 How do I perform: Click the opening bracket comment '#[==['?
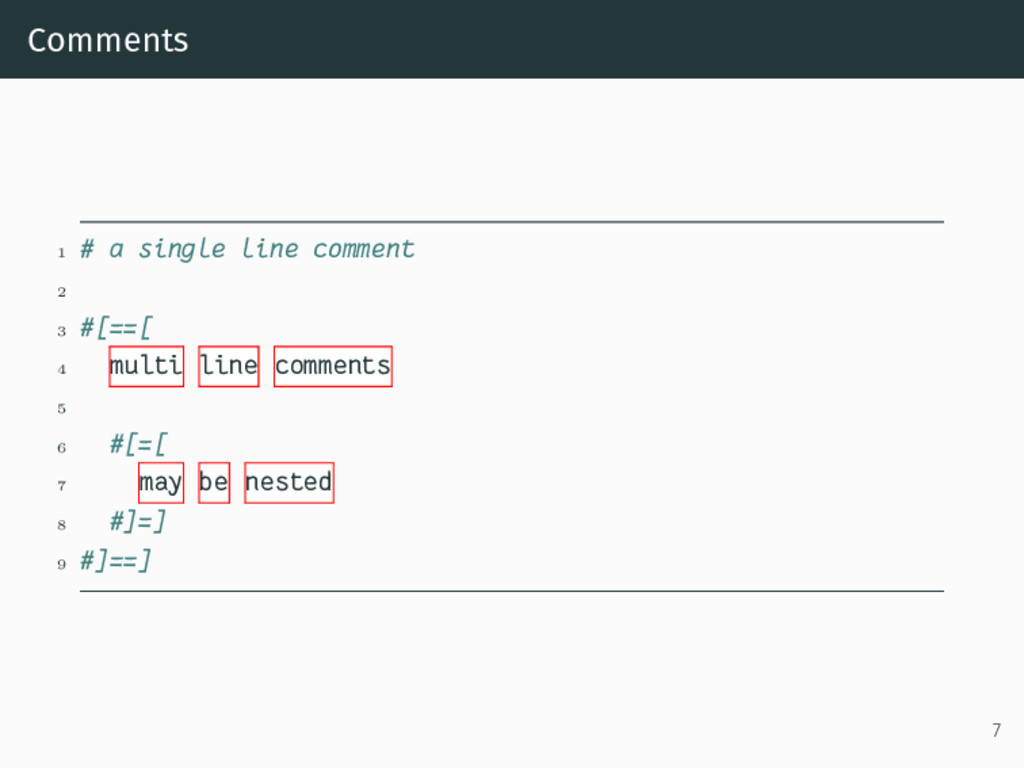(116, 327)
